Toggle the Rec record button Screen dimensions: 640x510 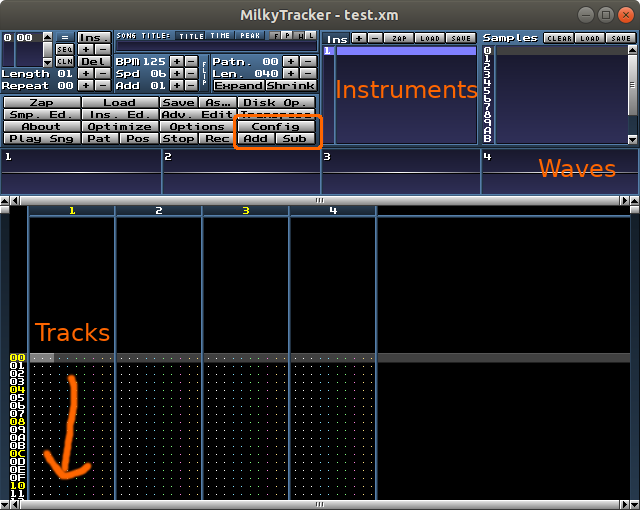click(x=218, y=139)
